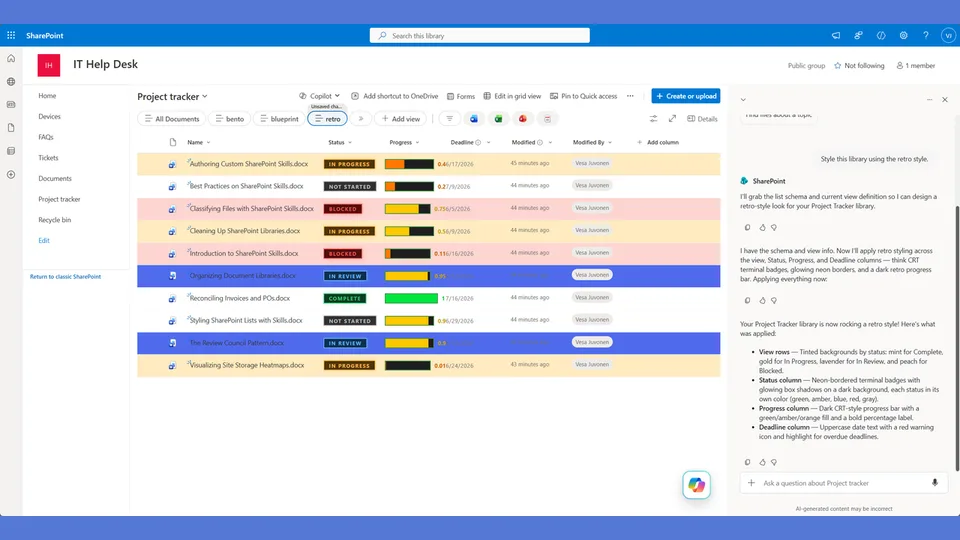Image resolution: width=960 pixels, height=540 pixels.
Task: Click Add shortcut to OneDrive
Action: click(394, 96)
